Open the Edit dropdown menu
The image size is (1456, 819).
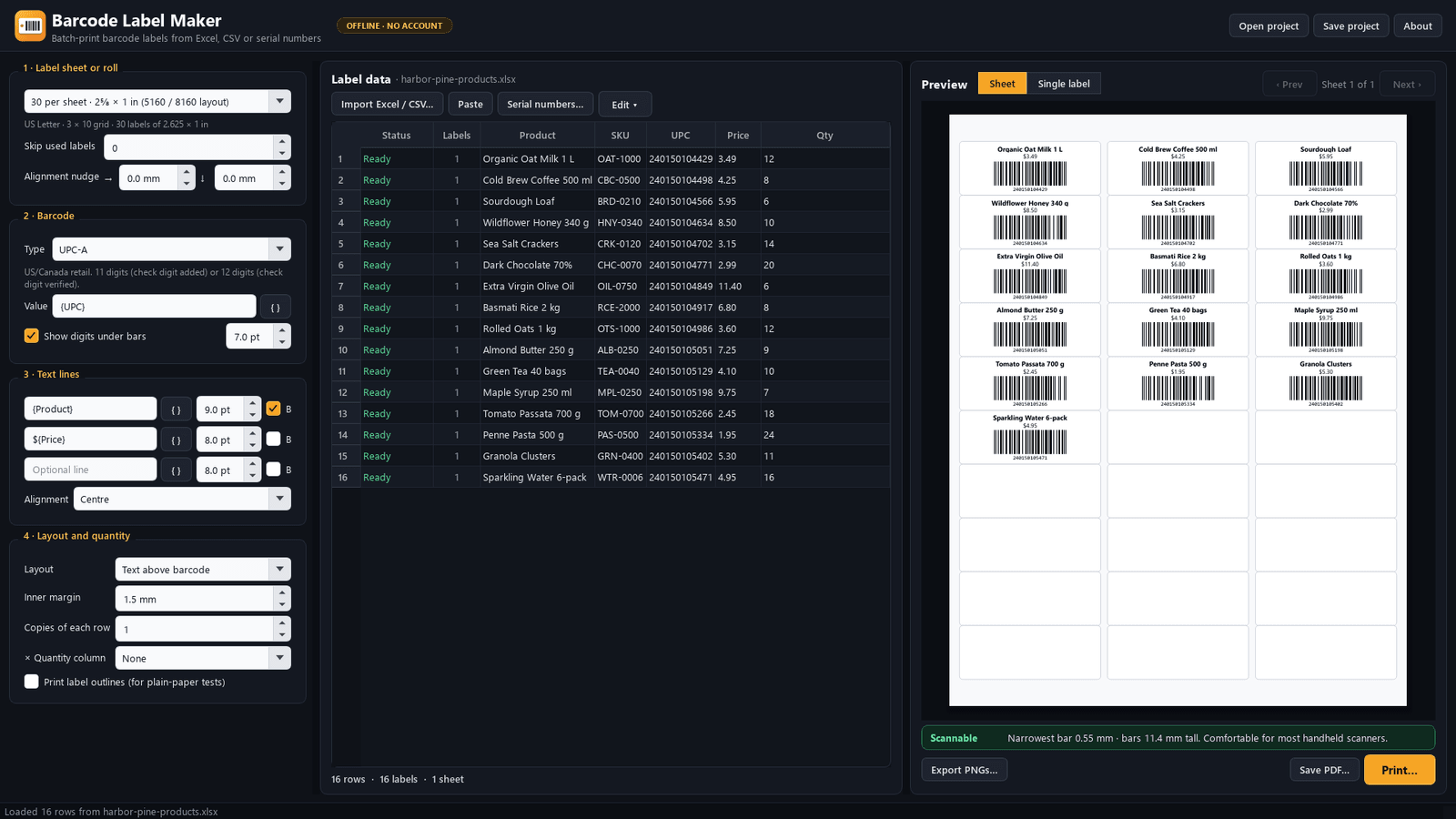[624, 104]
